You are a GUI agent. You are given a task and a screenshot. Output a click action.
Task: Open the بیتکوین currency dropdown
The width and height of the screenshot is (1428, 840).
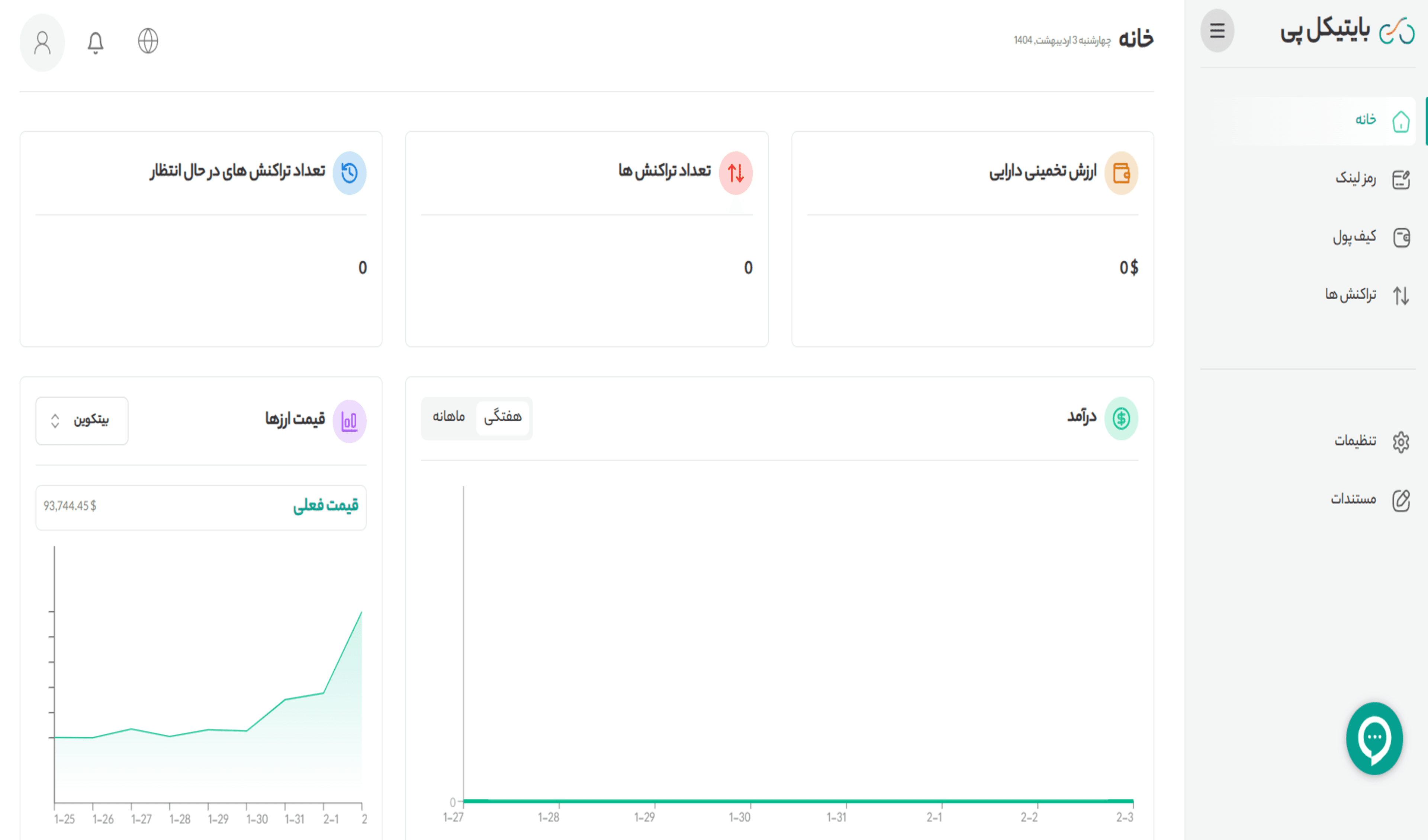pos(81,421)
